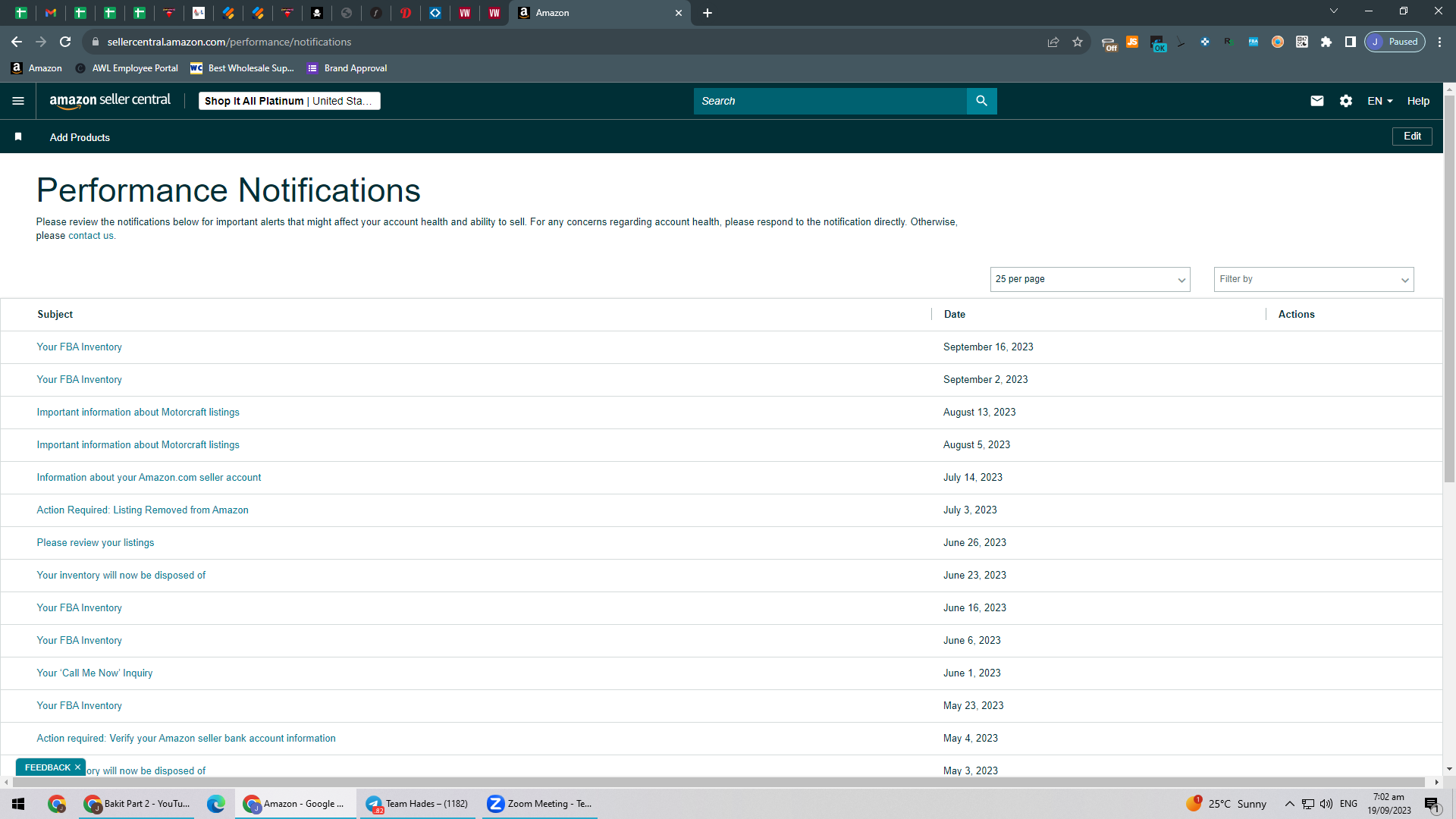
Task: Open the Chrome extensions puzzle icon
Action: (x=1326, y=42)
